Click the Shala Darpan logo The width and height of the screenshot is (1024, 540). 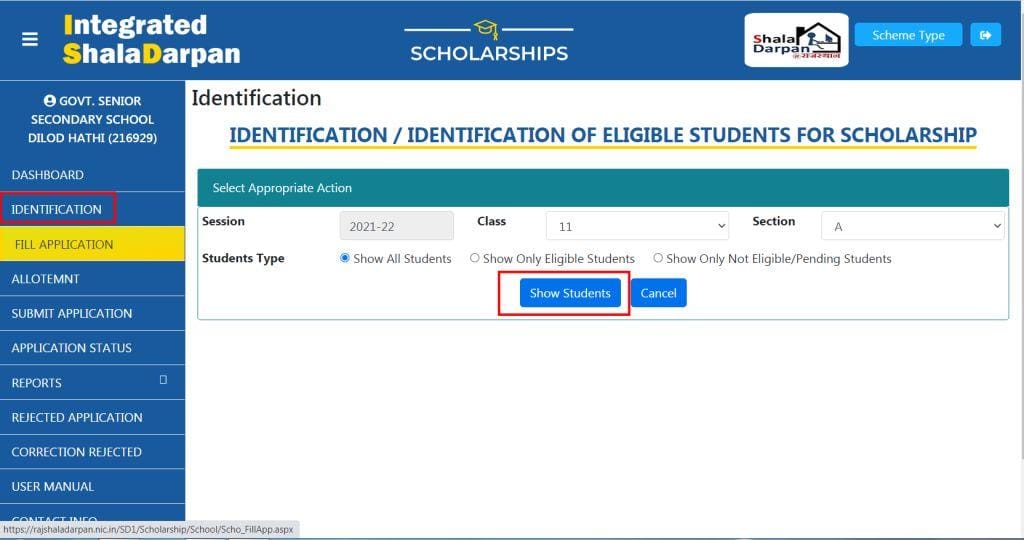(x=796, y=40)
